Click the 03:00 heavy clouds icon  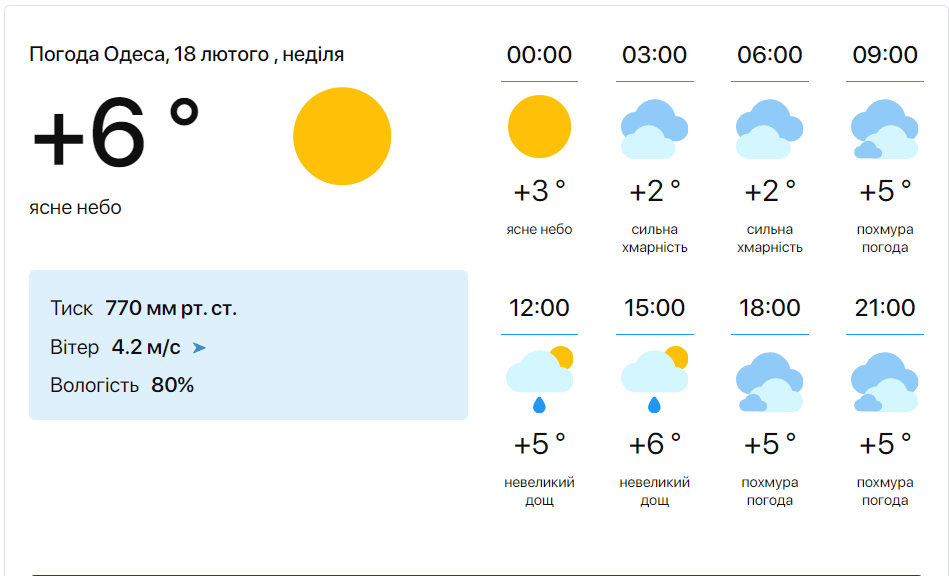(654, 129)
